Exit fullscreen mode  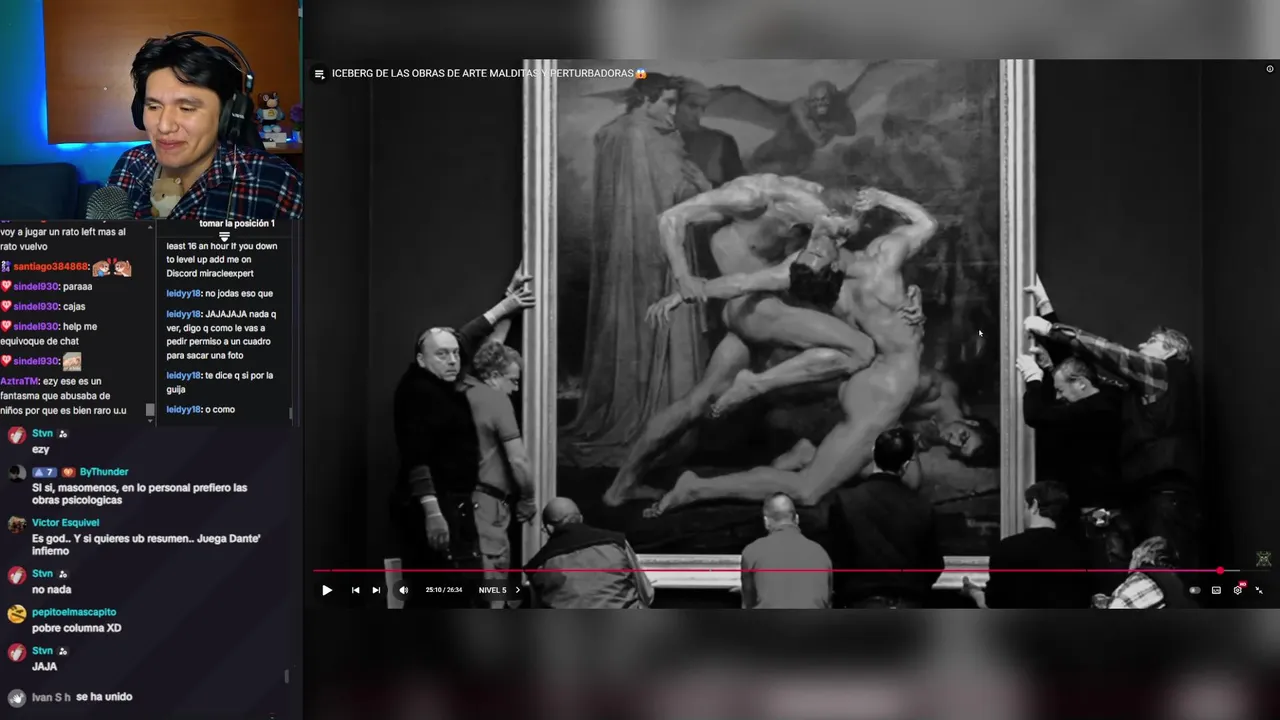1259,590
